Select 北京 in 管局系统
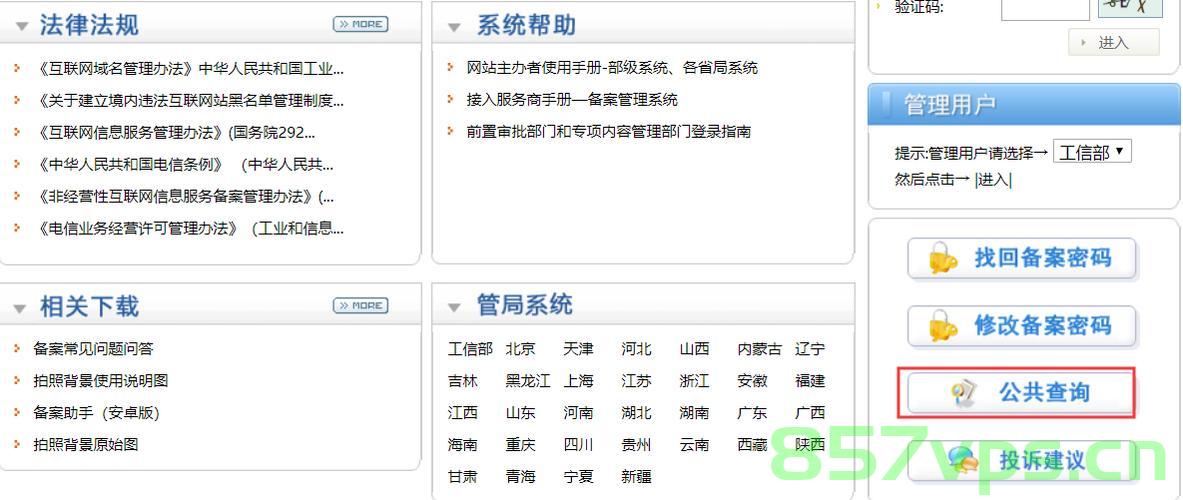The image size is (1183, 500). click(521, 348)
